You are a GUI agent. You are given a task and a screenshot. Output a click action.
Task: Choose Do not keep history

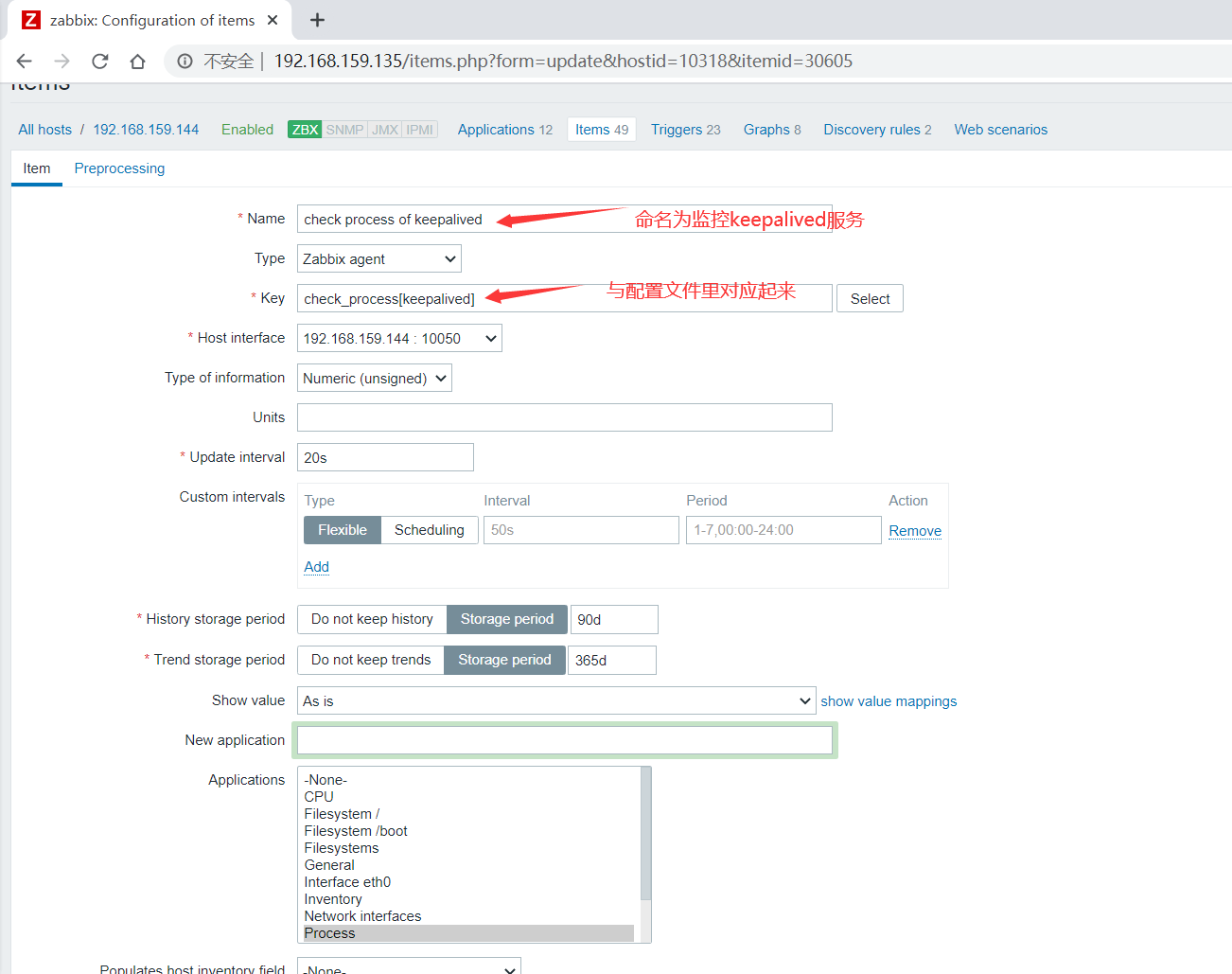click(x=372, y=619)
